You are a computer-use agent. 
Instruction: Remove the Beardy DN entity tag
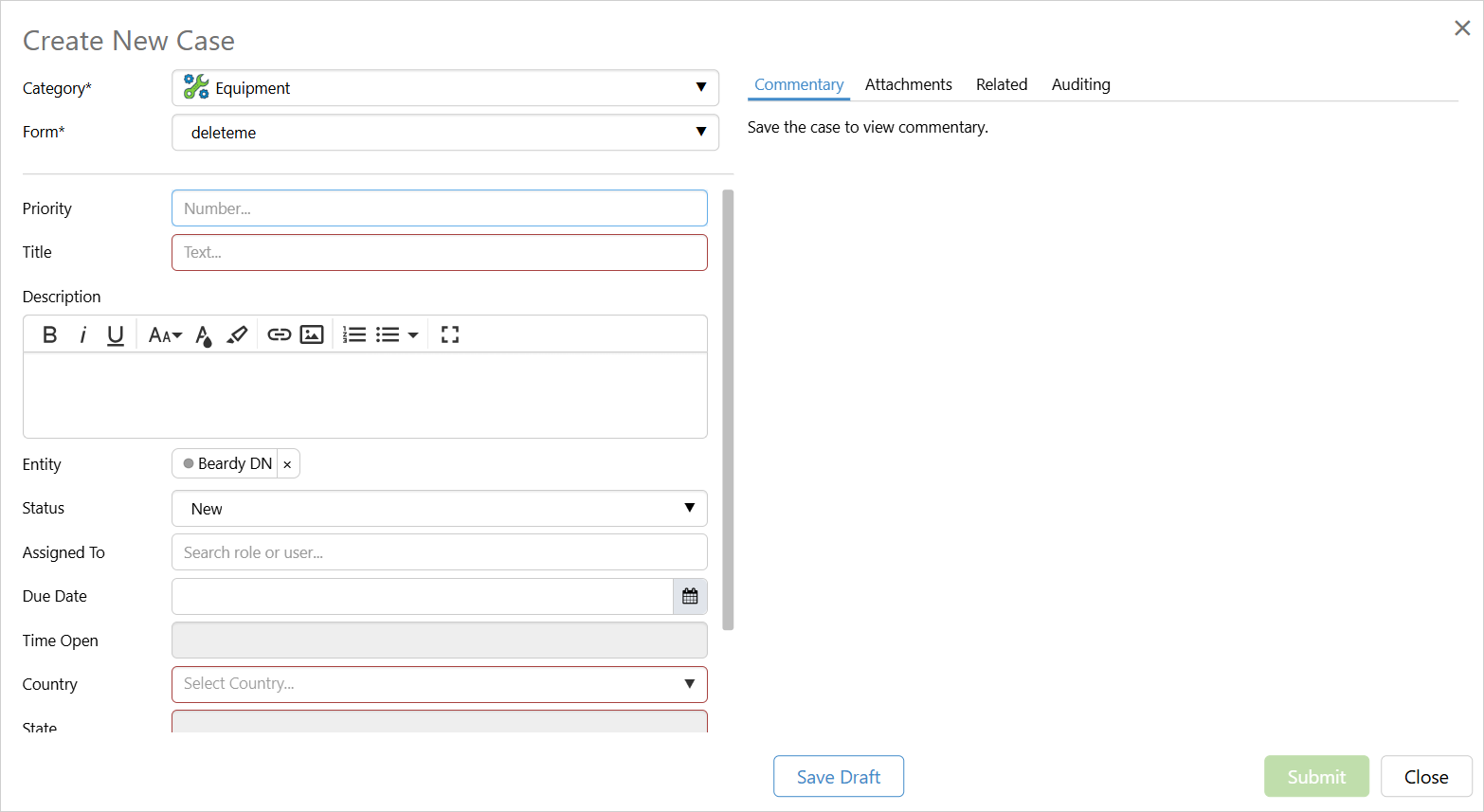click(287, 464)
